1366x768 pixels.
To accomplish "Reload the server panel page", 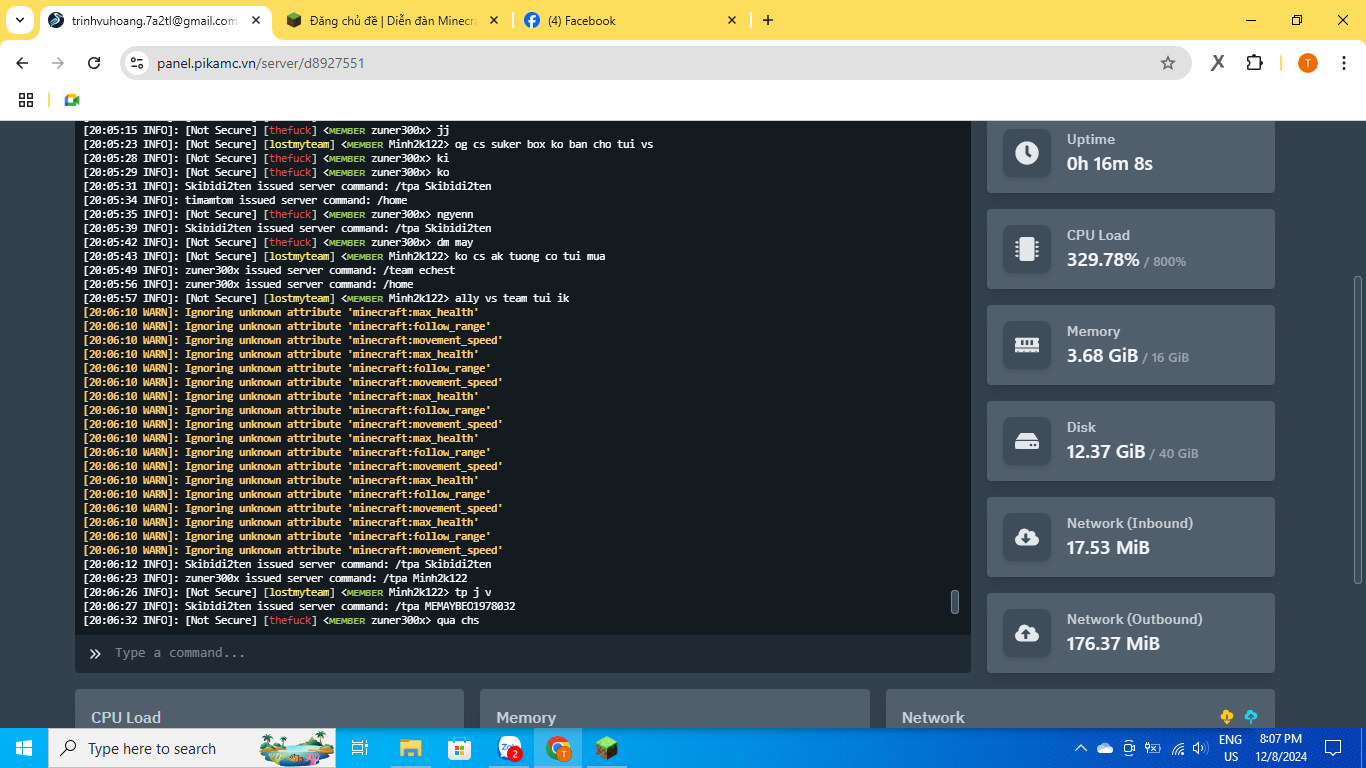I will click(94, 63).
